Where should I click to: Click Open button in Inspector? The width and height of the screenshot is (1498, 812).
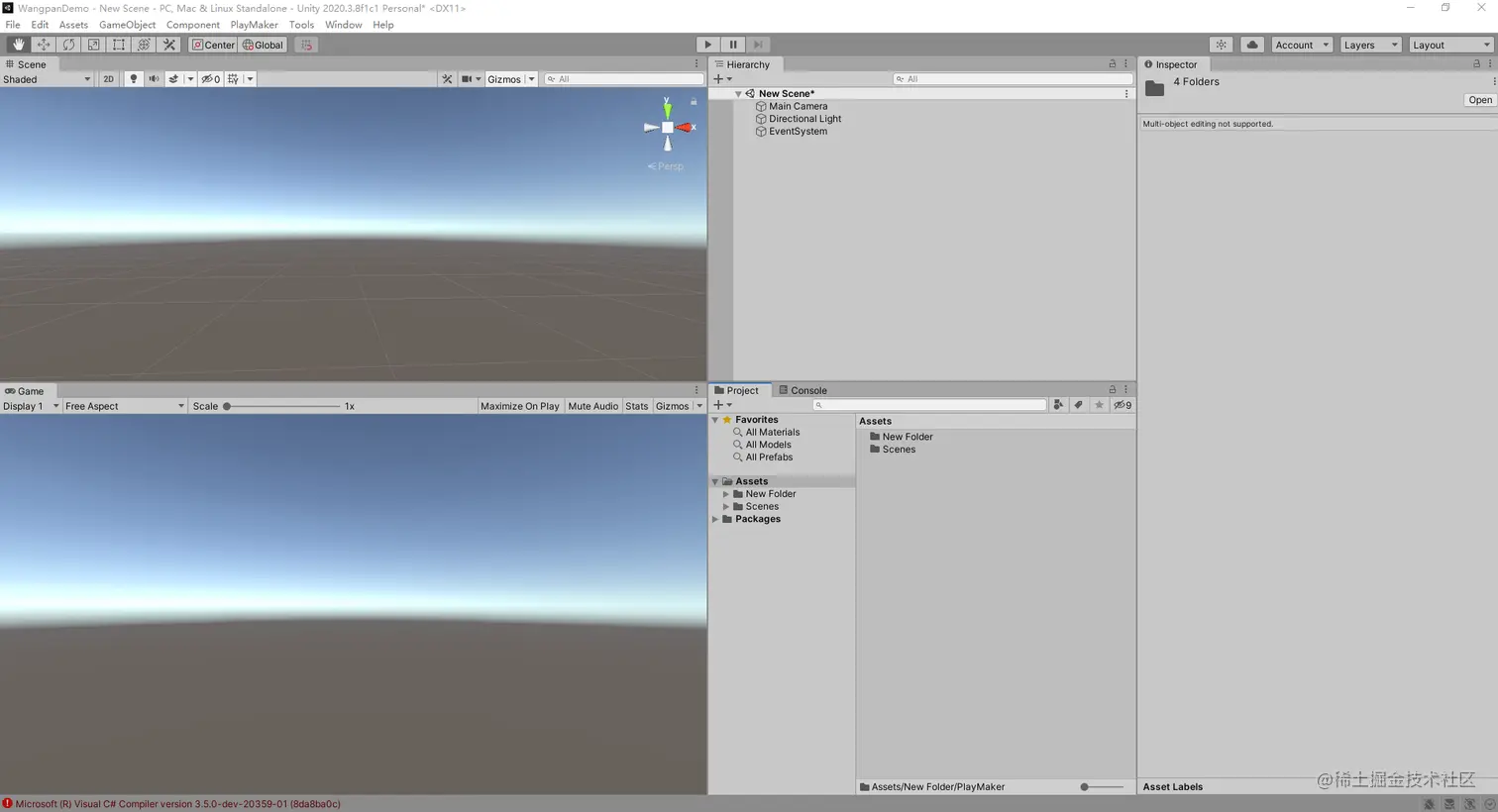pos(1480,100)
